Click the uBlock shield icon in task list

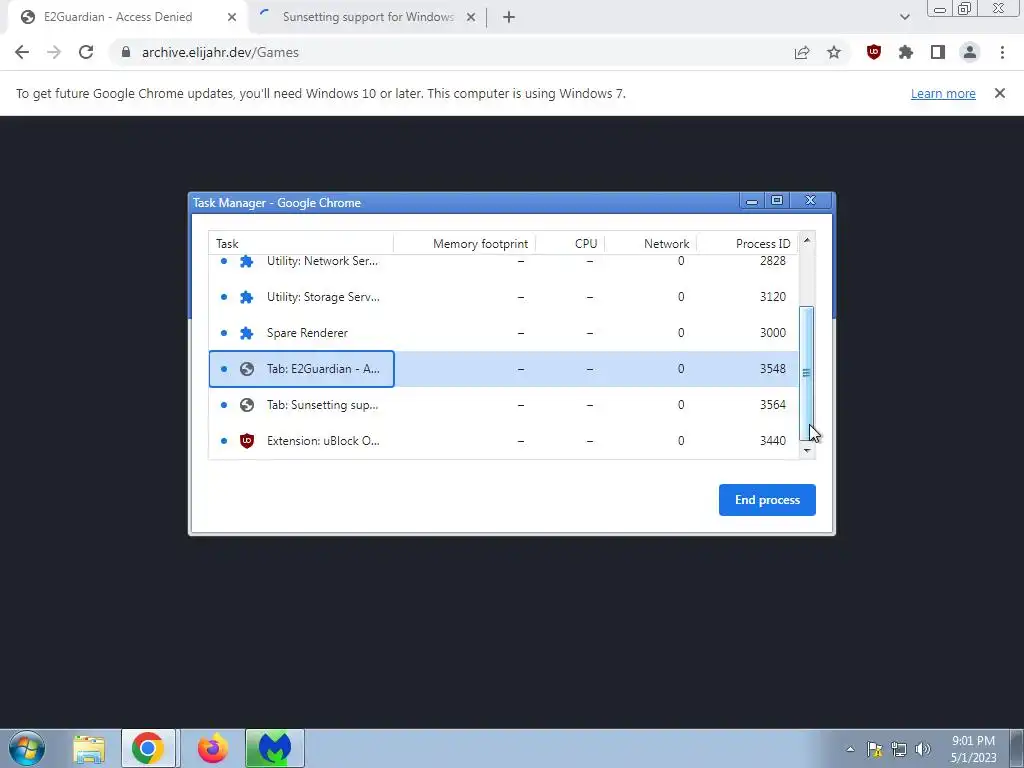pos(246,441)
